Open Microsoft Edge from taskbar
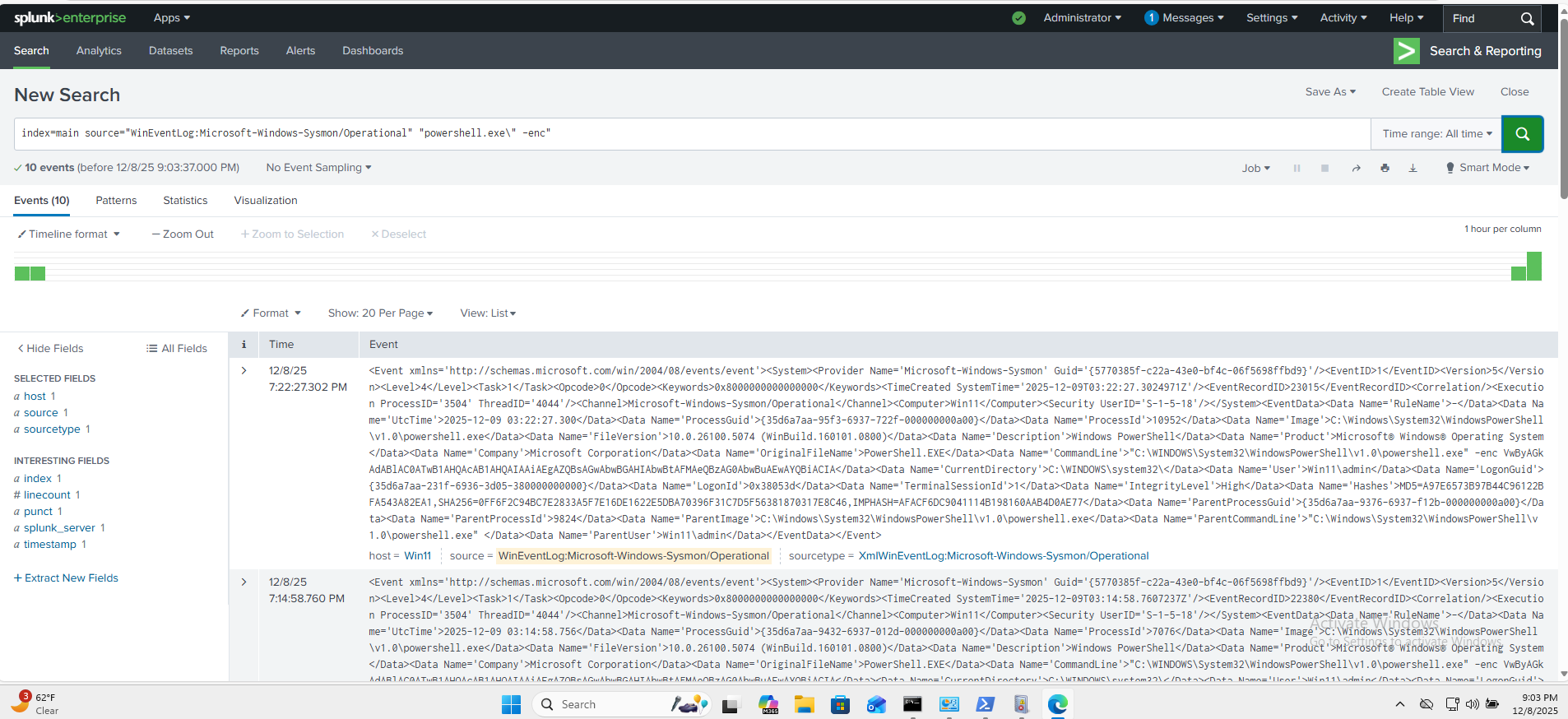 click(x=1057, y=704)
